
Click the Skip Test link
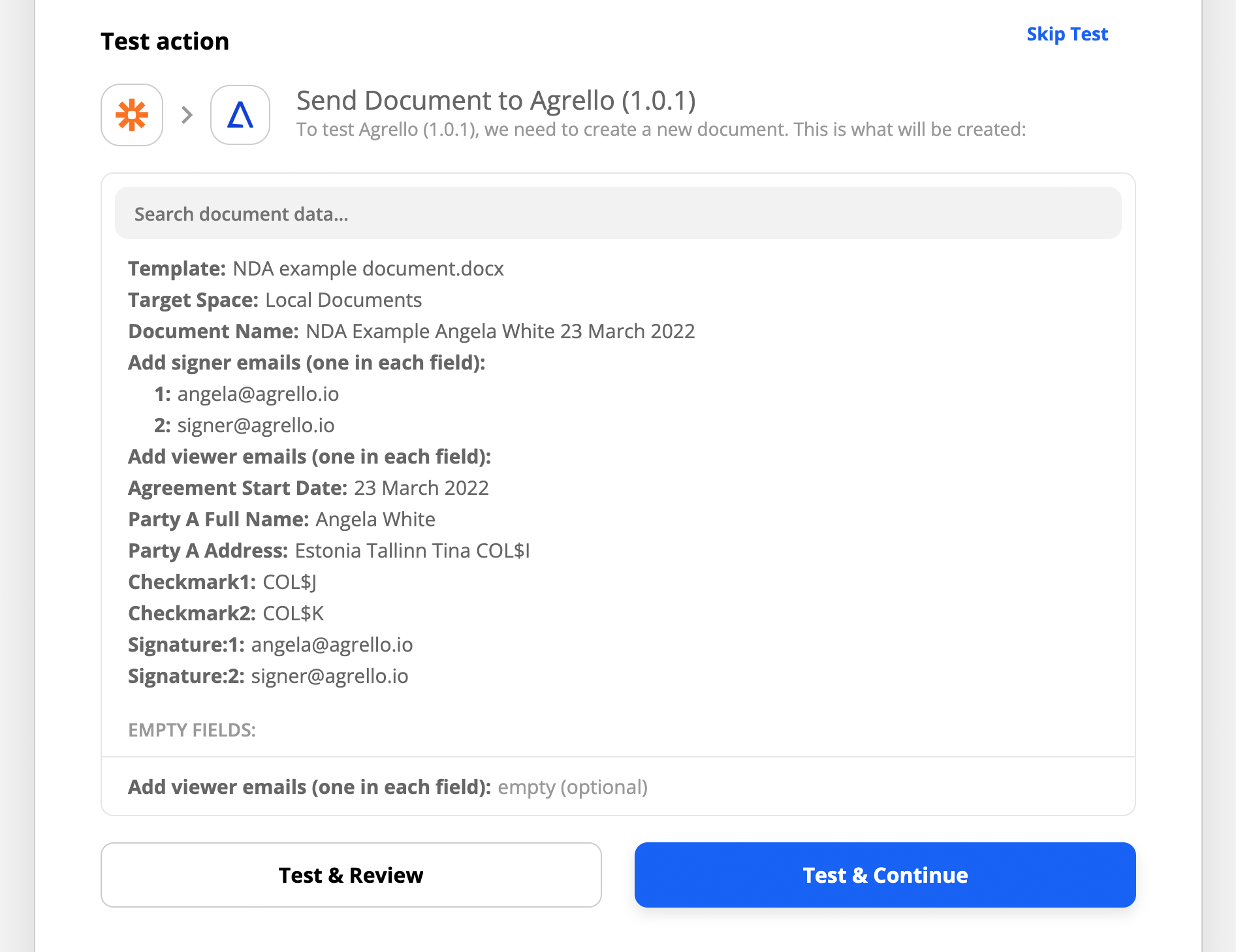point(1067,34)
